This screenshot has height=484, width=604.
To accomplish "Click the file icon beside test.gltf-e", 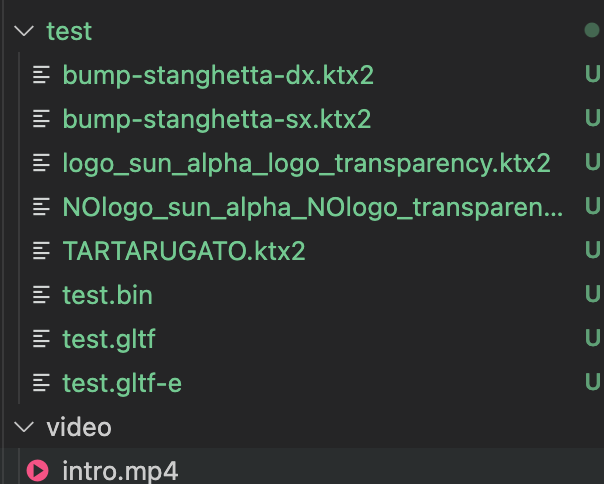I will tap(42, 383).
